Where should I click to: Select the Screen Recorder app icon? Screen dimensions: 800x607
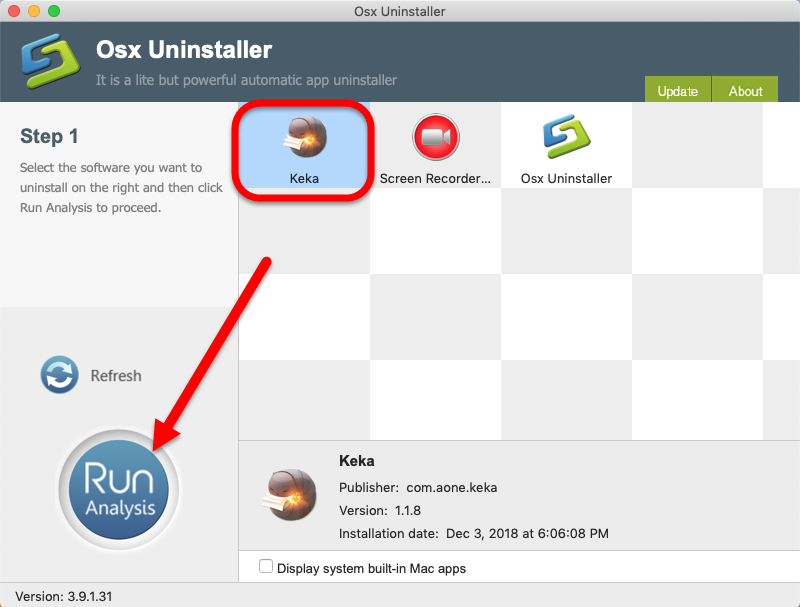436,137
